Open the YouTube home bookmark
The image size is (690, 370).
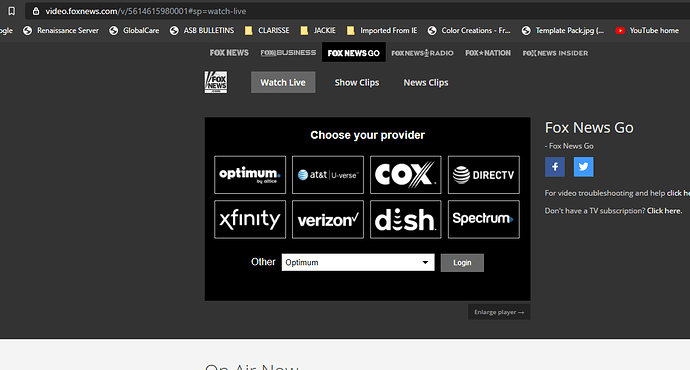click(x=647, y=30)
